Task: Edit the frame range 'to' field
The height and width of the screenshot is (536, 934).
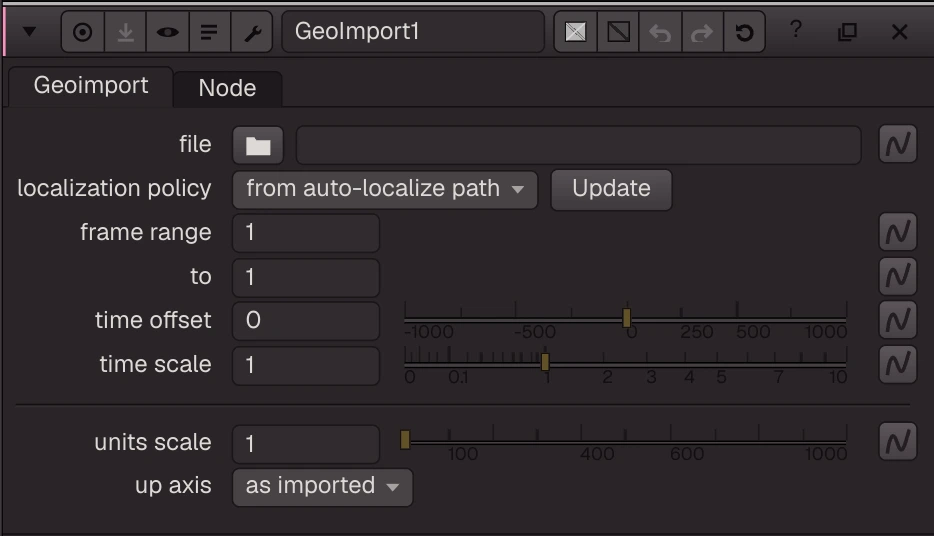Action: click(x=306, y=277)
